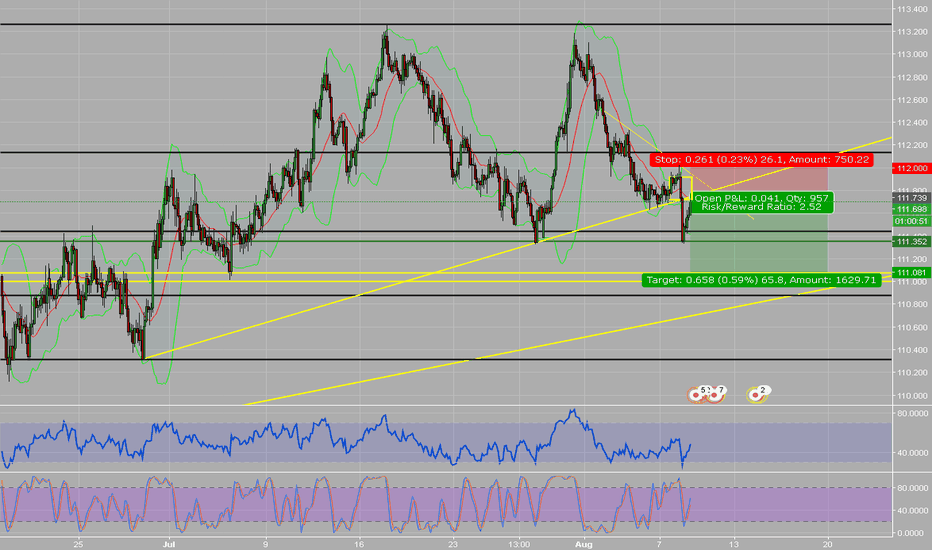Click the 110.400 price scale value
The width and height of the screenshot is (932, 550).
(912, 350)
